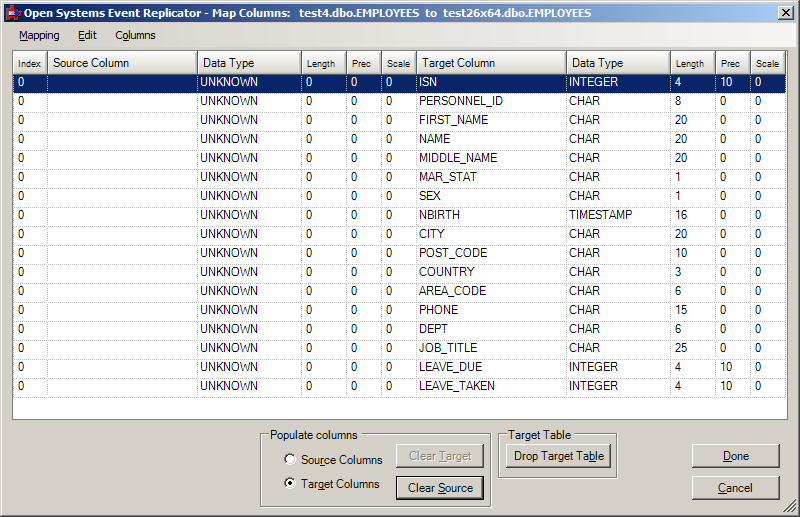The height and width of the screenshot is (517, 800).
Task: Click the Clear Target button
Action: pos(440,456)
